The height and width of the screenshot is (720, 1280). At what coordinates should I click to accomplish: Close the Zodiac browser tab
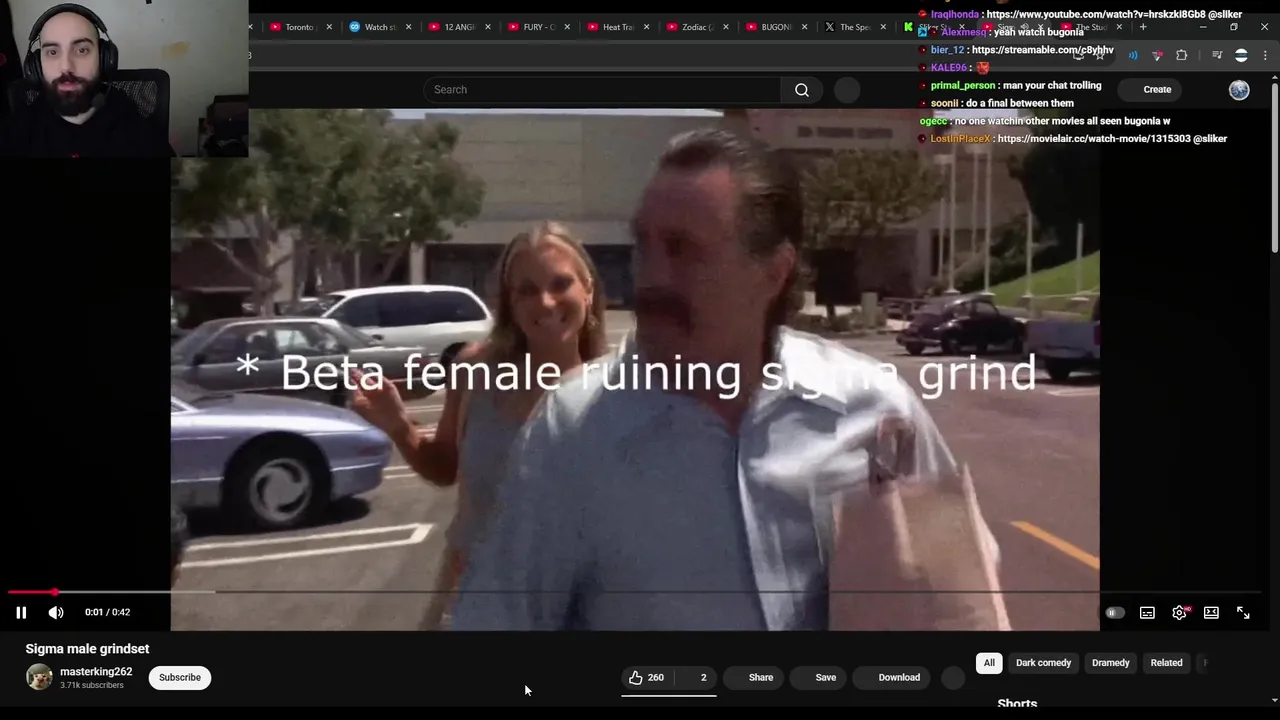[x=726, y=27]
